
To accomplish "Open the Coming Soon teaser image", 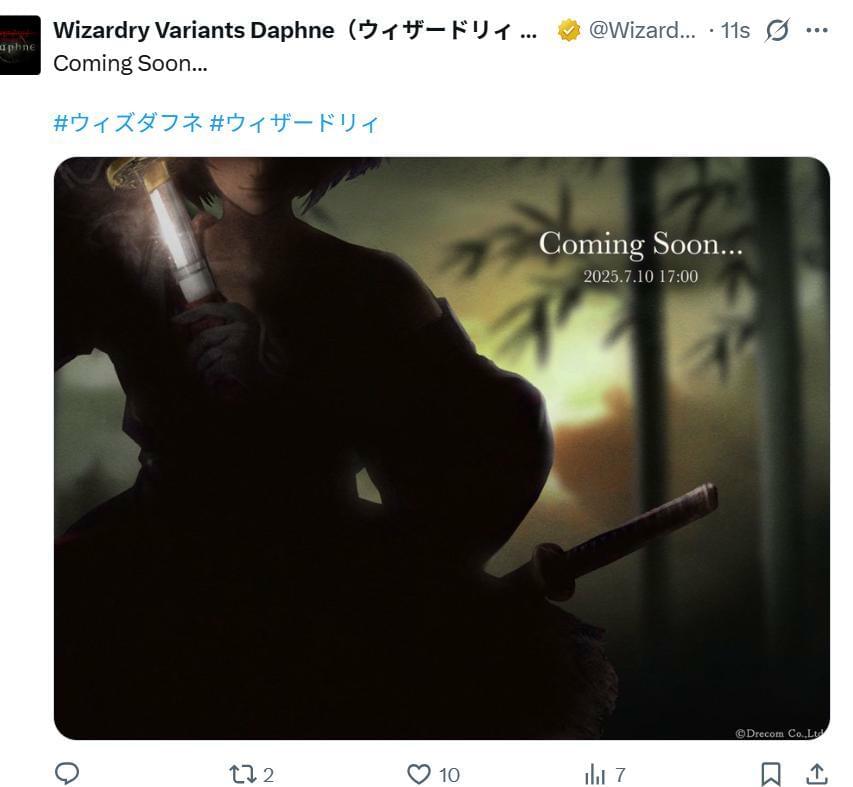I will coord(442,448).
